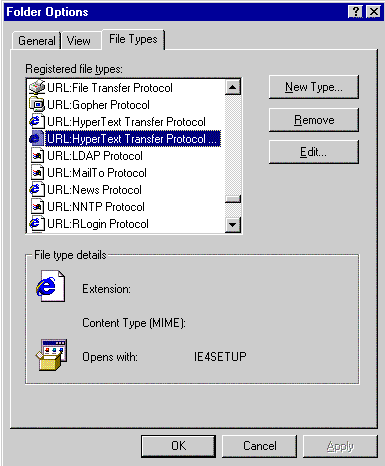Click the list's scroll up arrow
The image size is (385, 466).
point(233,88)
